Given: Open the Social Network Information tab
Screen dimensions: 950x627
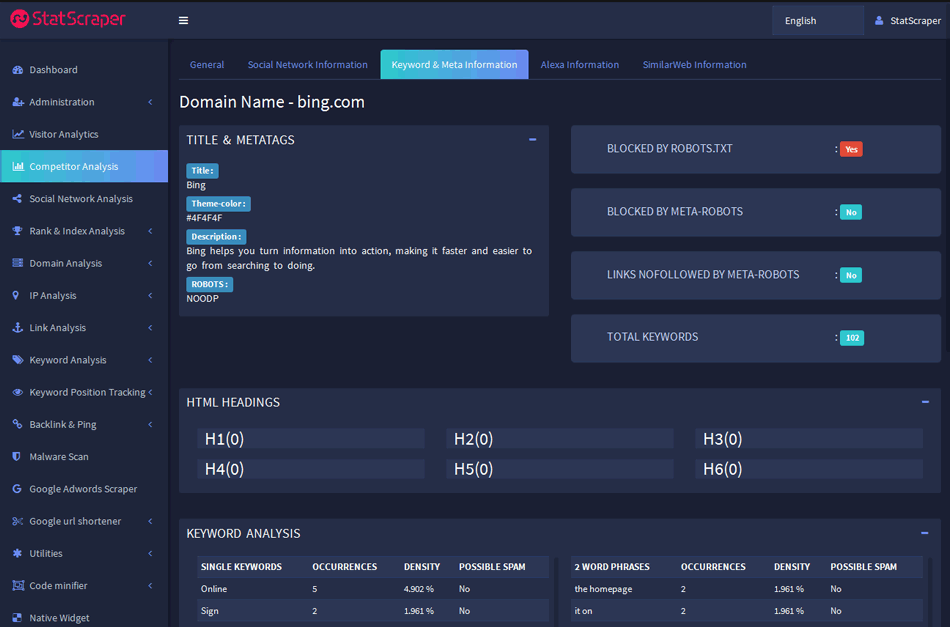Looking at the screenshot, I should click(x=308, y=64).
